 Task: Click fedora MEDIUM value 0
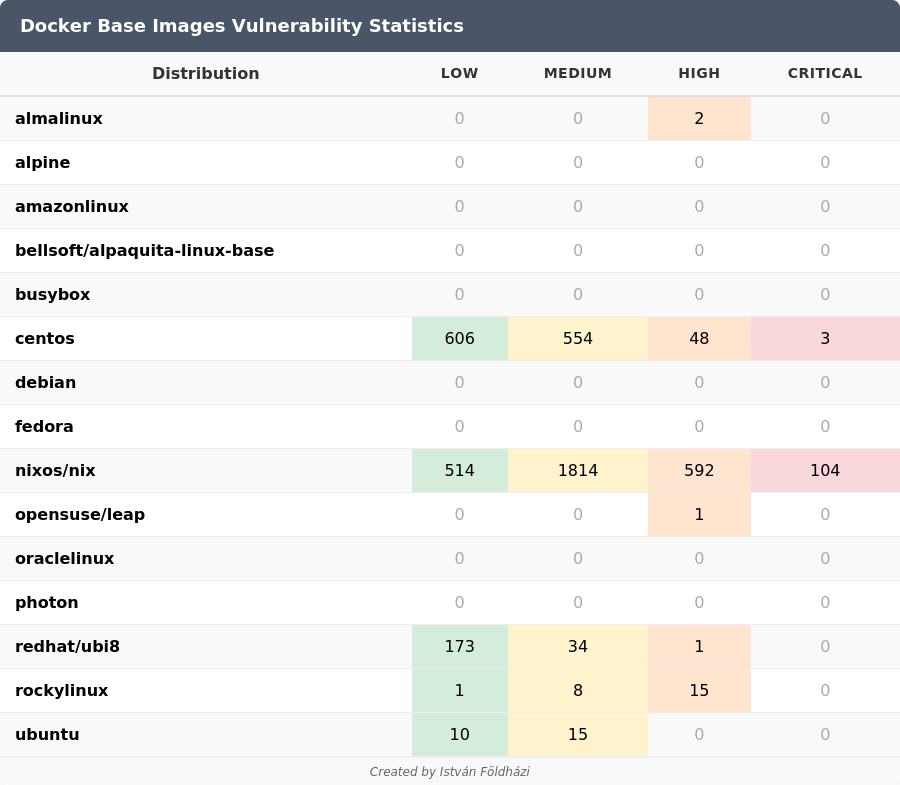(577, 426)
